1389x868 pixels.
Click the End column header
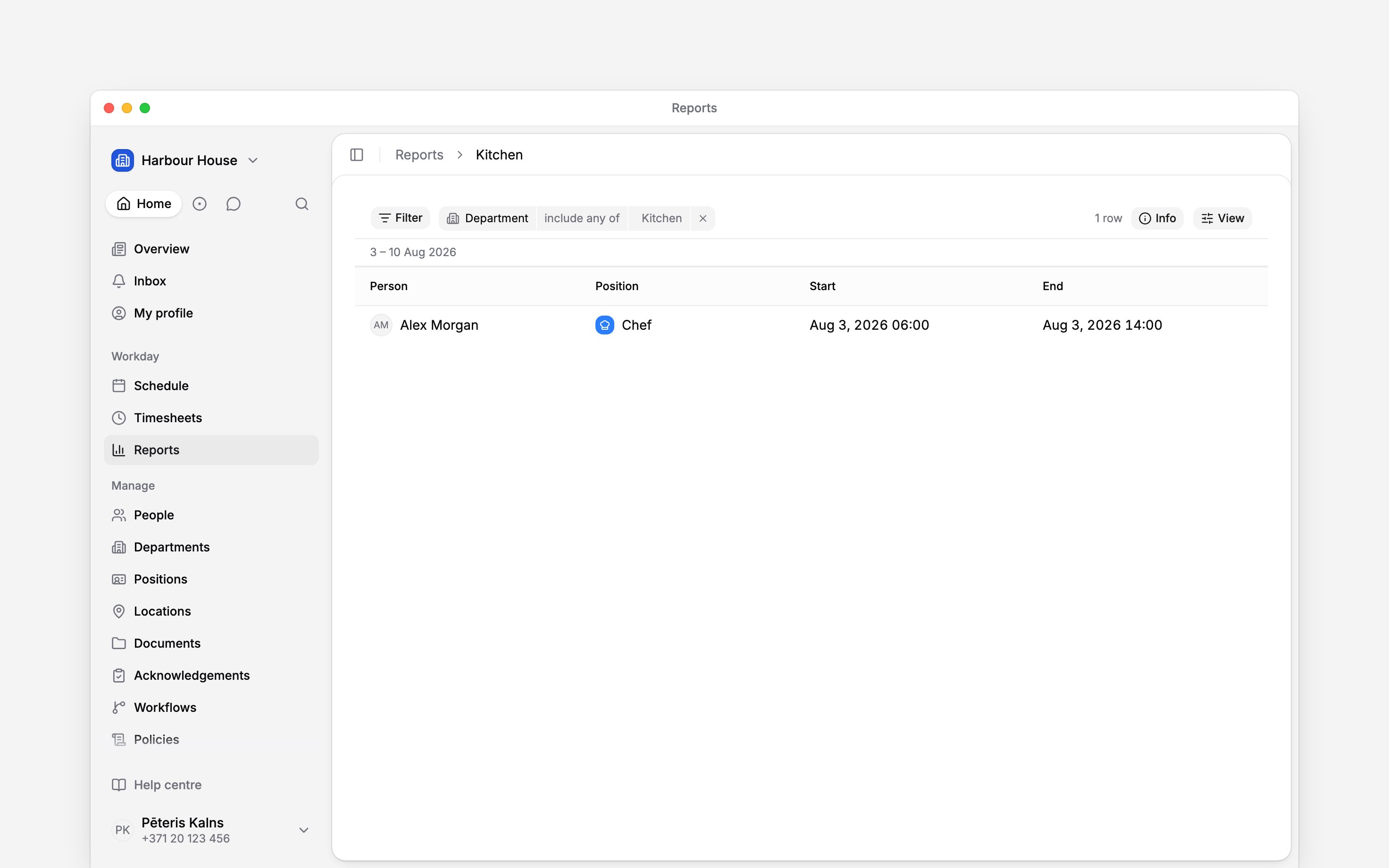click(x=1053, y=286)
